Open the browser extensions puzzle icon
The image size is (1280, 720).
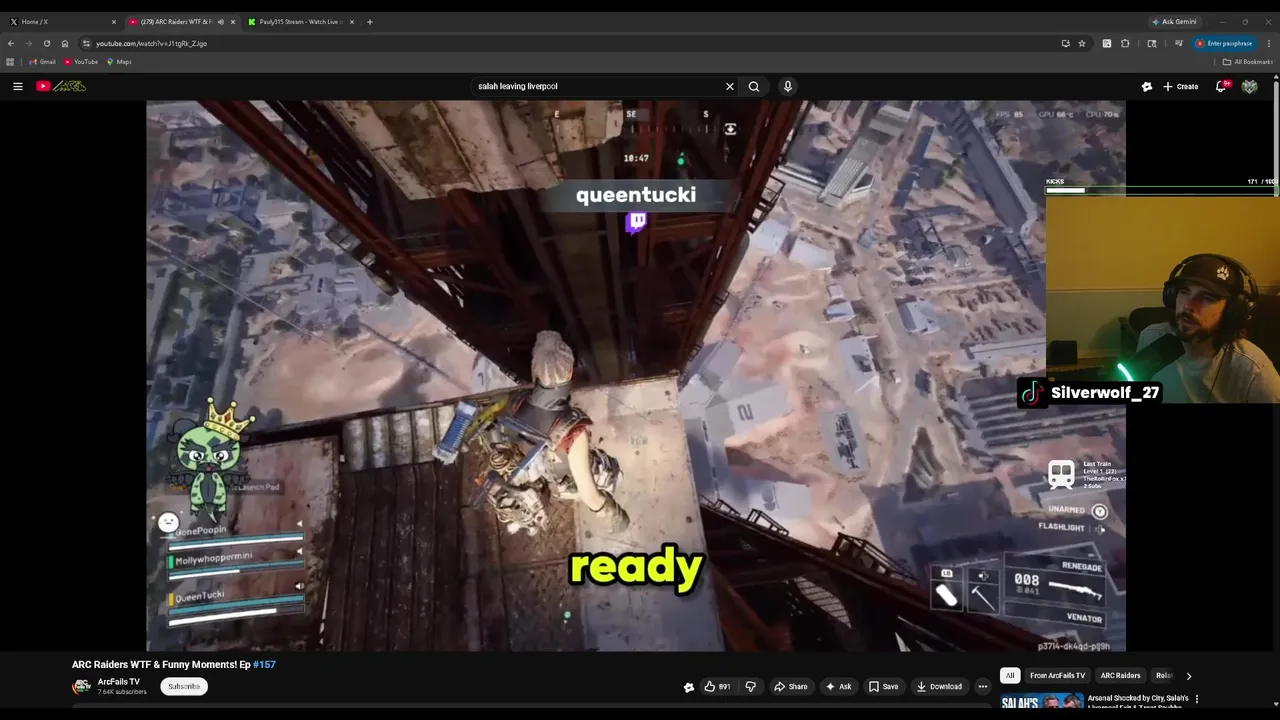[x=1125, y=43]
